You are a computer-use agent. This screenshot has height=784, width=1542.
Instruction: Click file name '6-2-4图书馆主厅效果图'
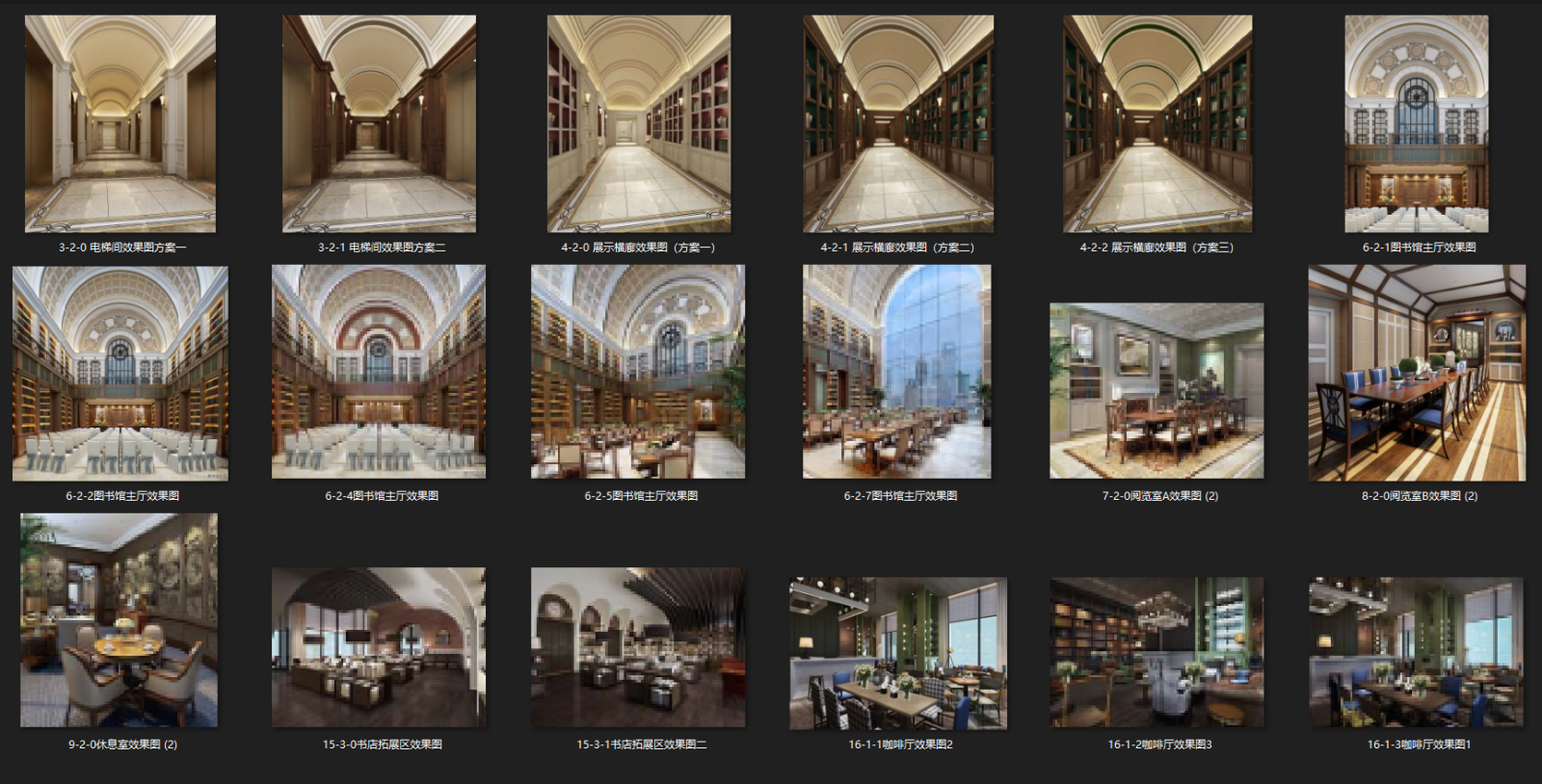pos(382,496)
